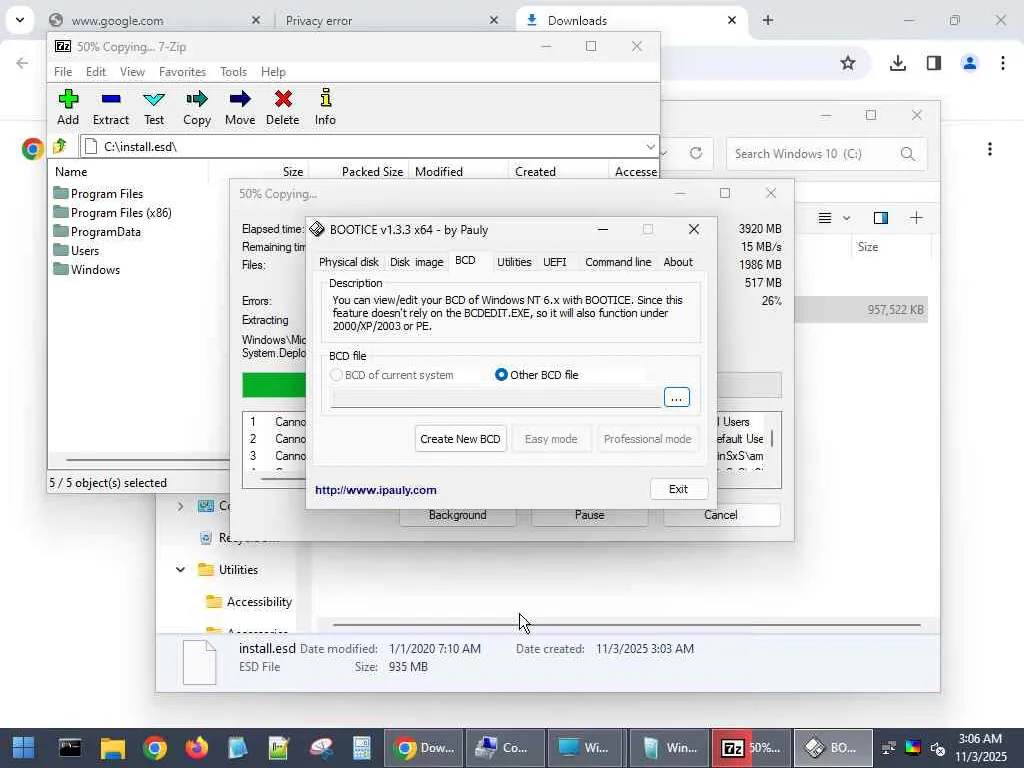The width and height of the screenshot is (1024, 768).
Task: Launch Firefox from the taskbar
Action: coord(197,748)
